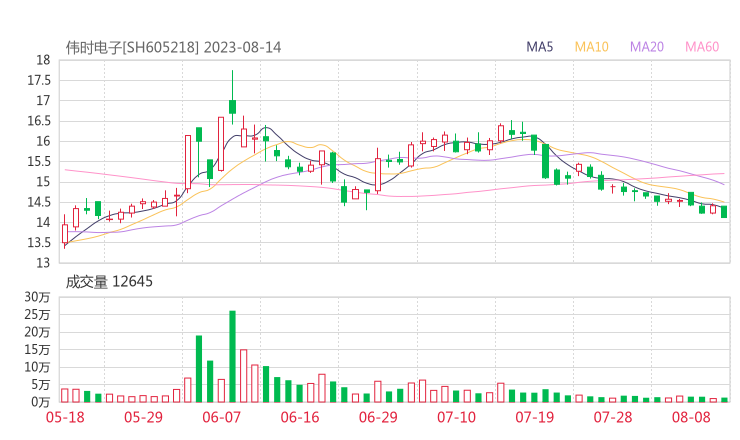Screen dimensions: 740x440
Task: Select the second tallest green volume bar near 19万
Action: pyautogui.click(x=199, y=369)
